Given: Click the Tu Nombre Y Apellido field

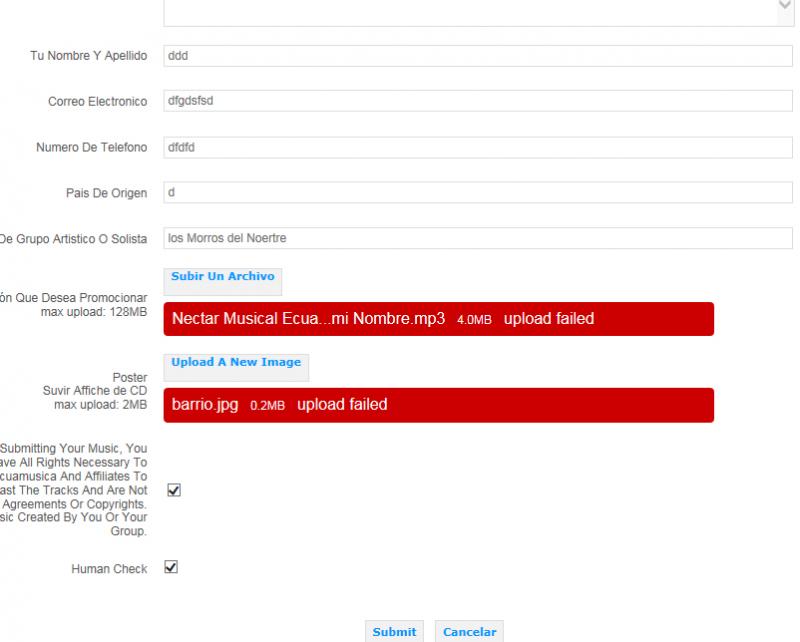Looking at the screenshot, I should 478,56.
